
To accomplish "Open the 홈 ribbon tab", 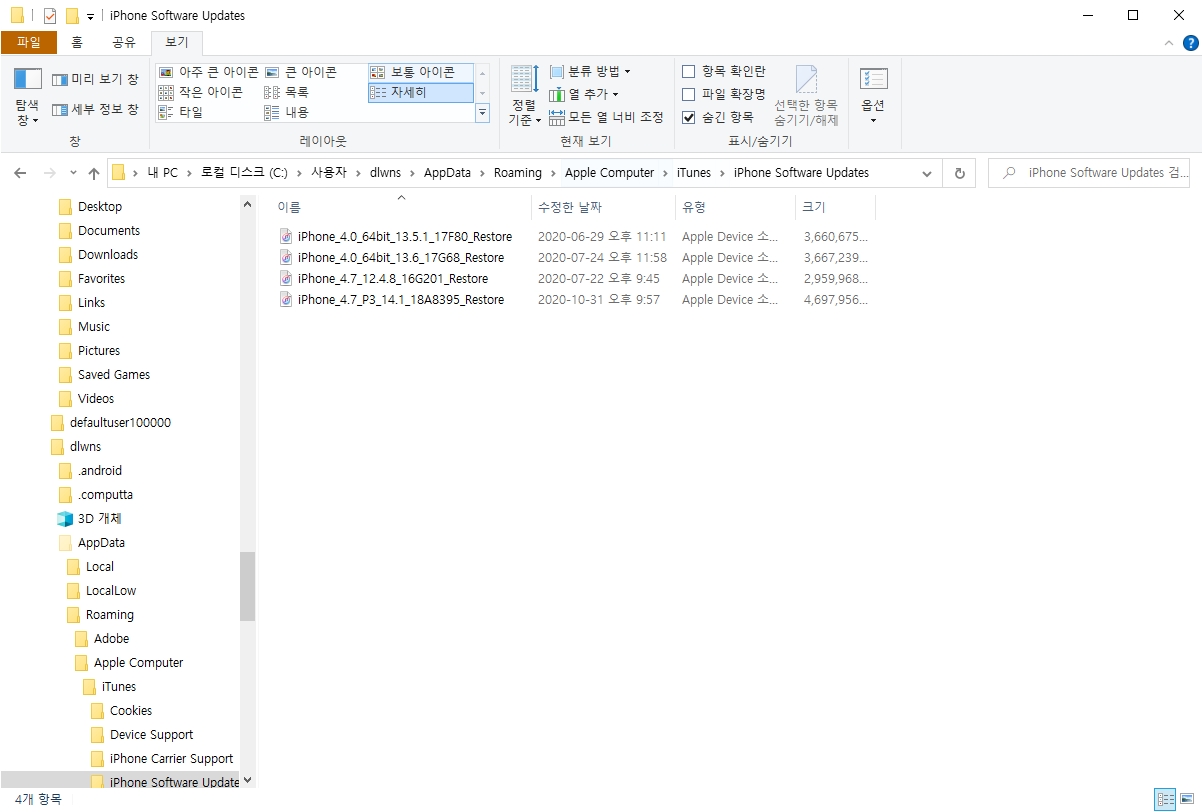I will [77, 42].
